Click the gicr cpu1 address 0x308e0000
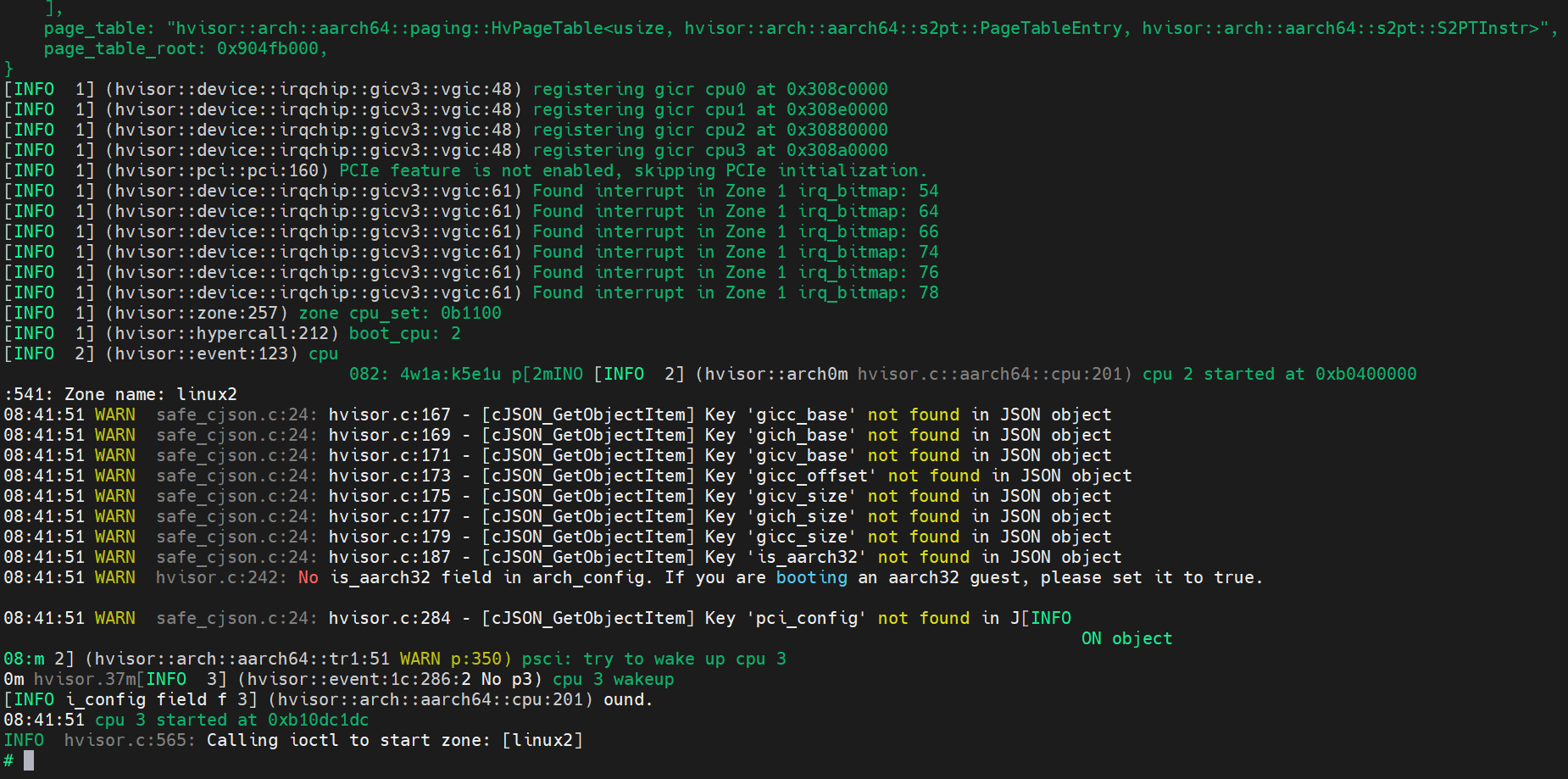The height and width of the screenshot is (779, 1568). 837,109
